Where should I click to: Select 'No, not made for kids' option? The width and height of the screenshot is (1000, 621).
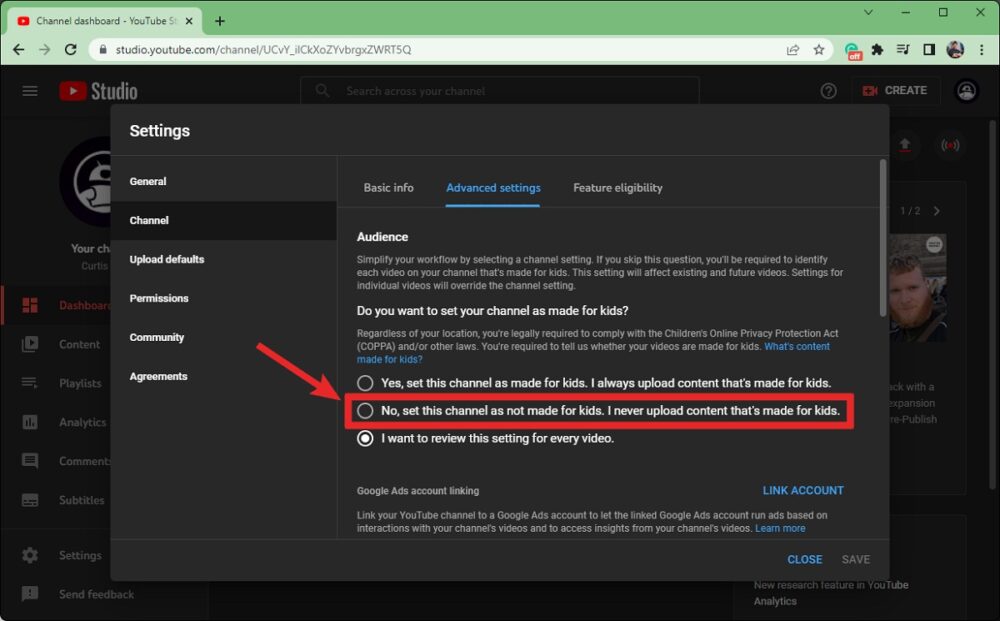tap(364, 410)
